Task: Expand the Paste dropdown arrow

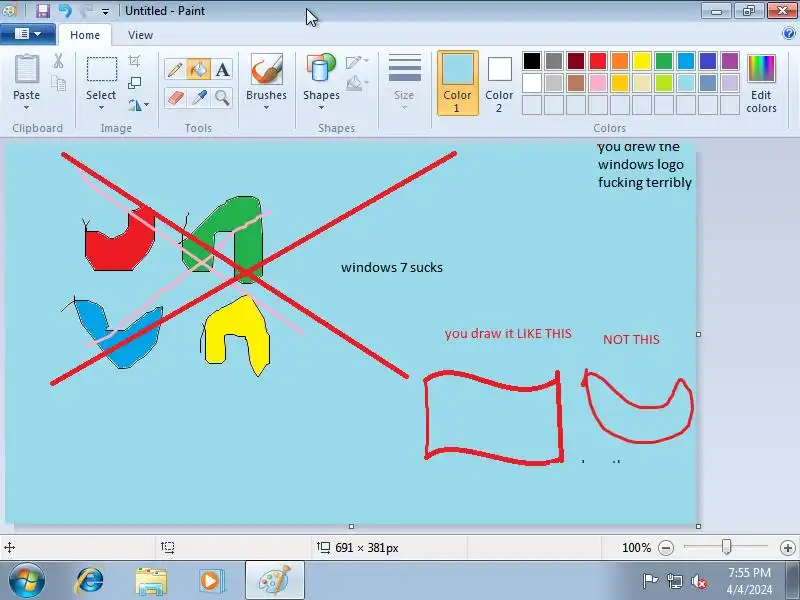Action: [26, 108]
